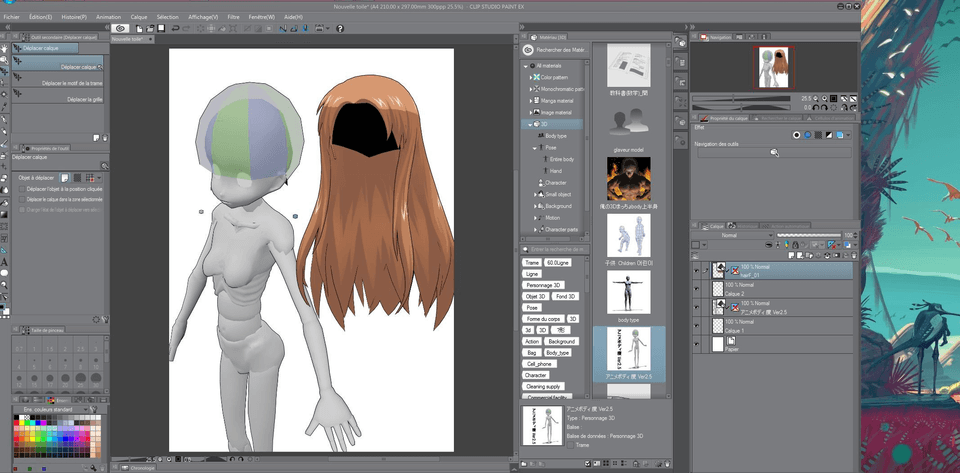
Task: Create new raster layer icon in Layer panel
Action: pos(792,255)
